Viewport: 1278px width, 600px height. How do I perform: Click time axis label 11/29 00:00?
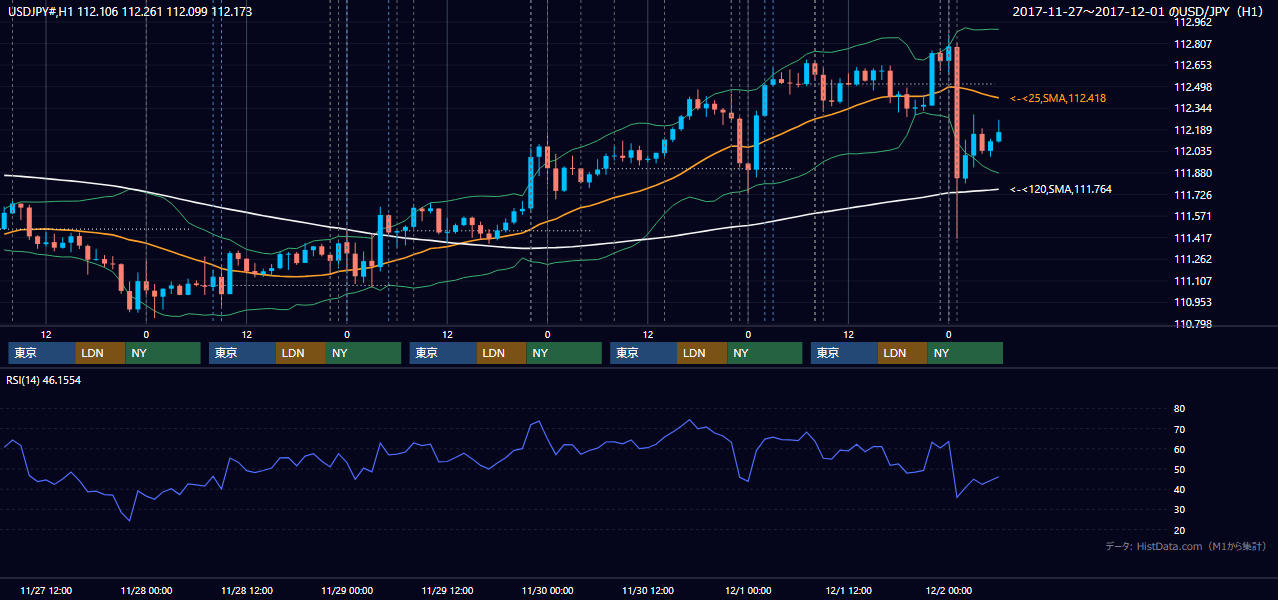click(346, 590)
